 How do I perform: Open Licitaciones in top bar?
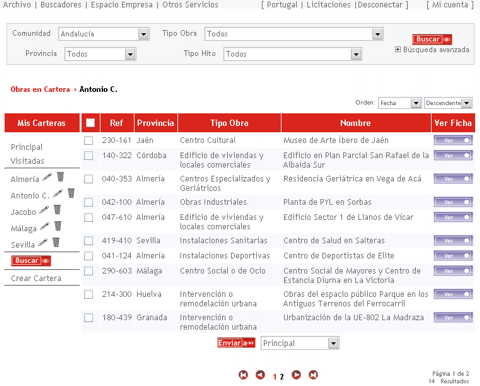(328, 5)
